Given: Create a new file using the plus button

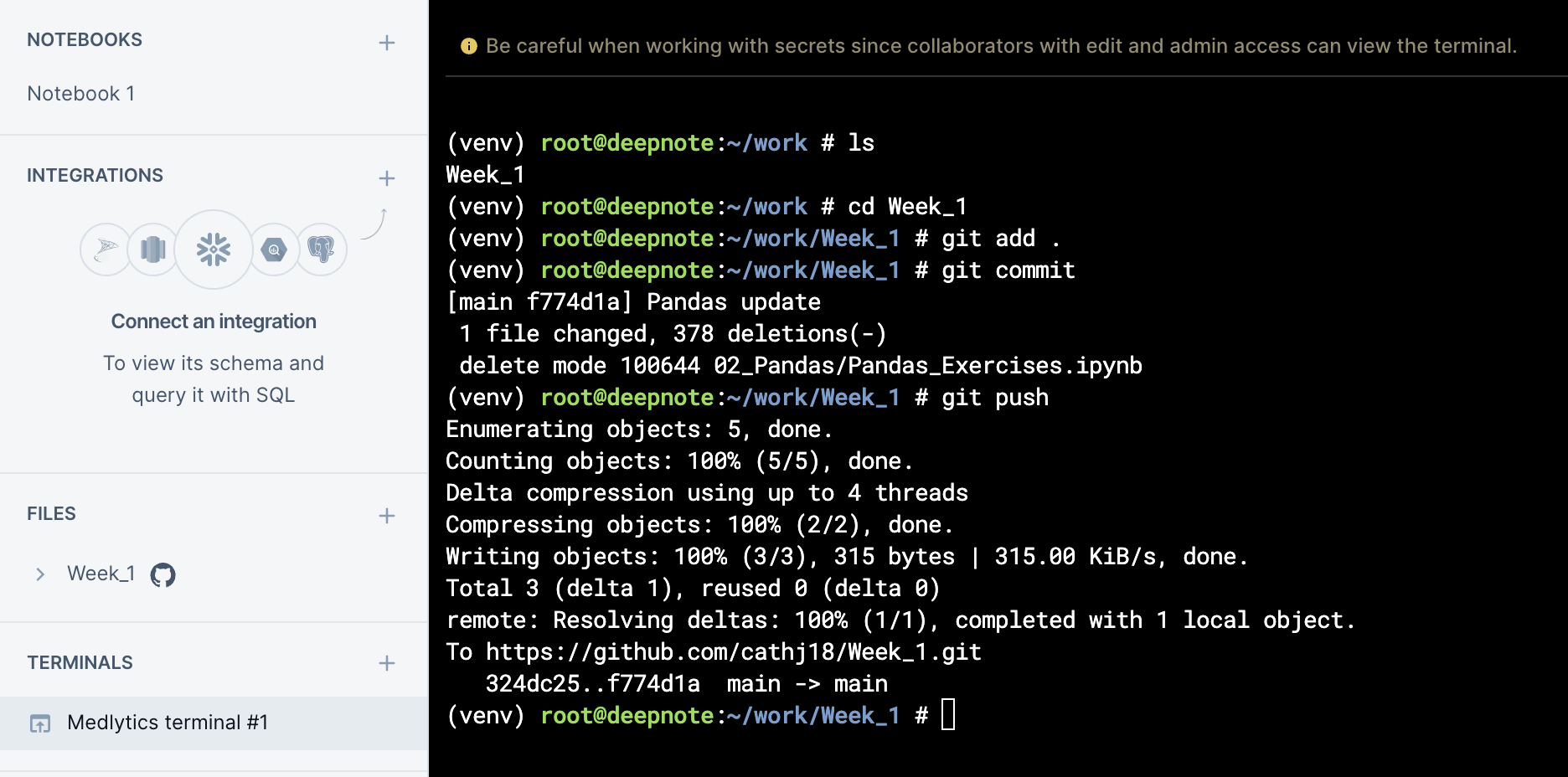Looking at the screenshot, I should click(x=387, y=516).
